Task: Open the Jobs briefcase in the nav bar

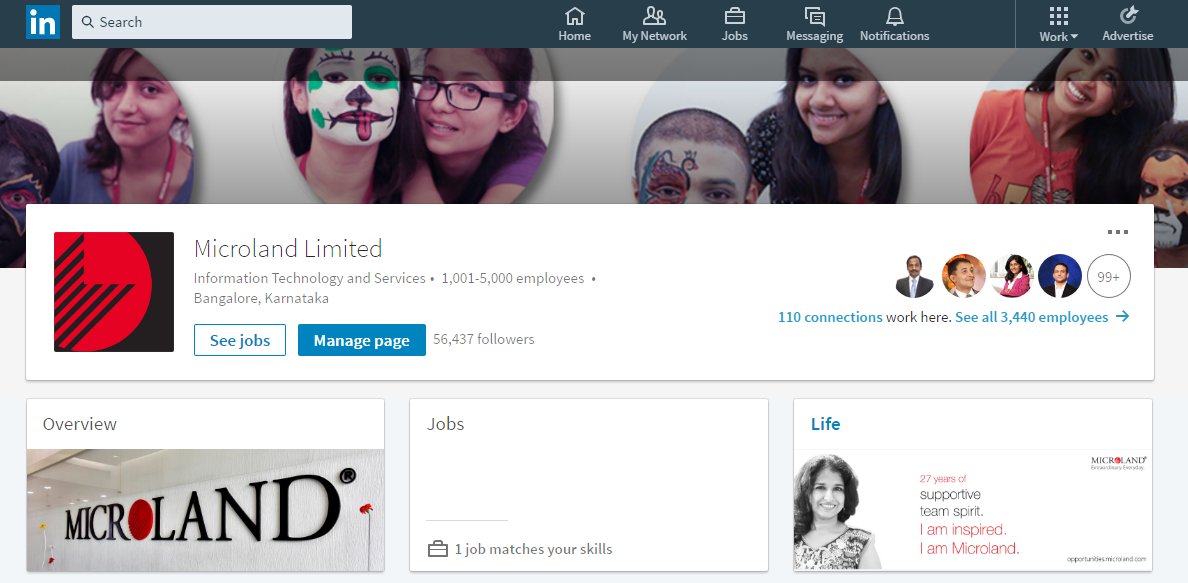Action: click(734, 24)
